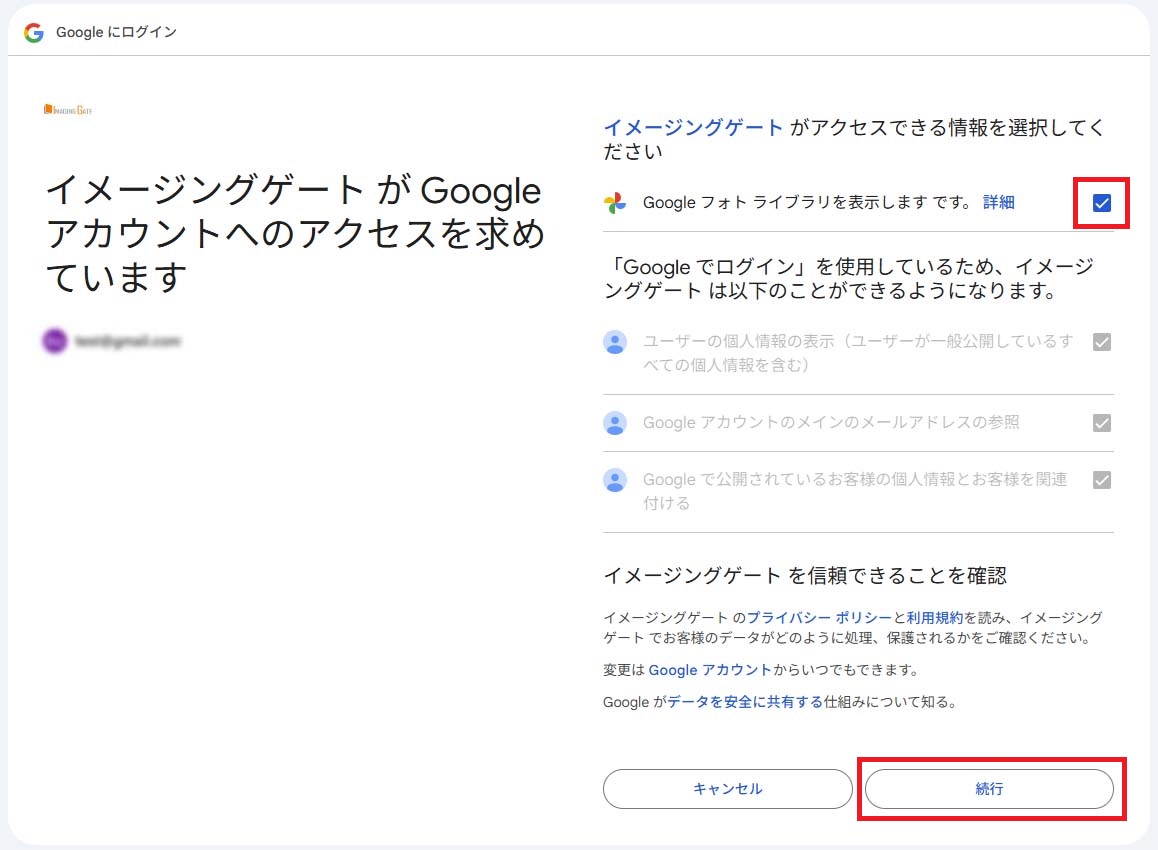Image resolution: width=1158 pixels, height=850 pixels.
Task: Click the purple account avatar
Action: click(55, 341)
